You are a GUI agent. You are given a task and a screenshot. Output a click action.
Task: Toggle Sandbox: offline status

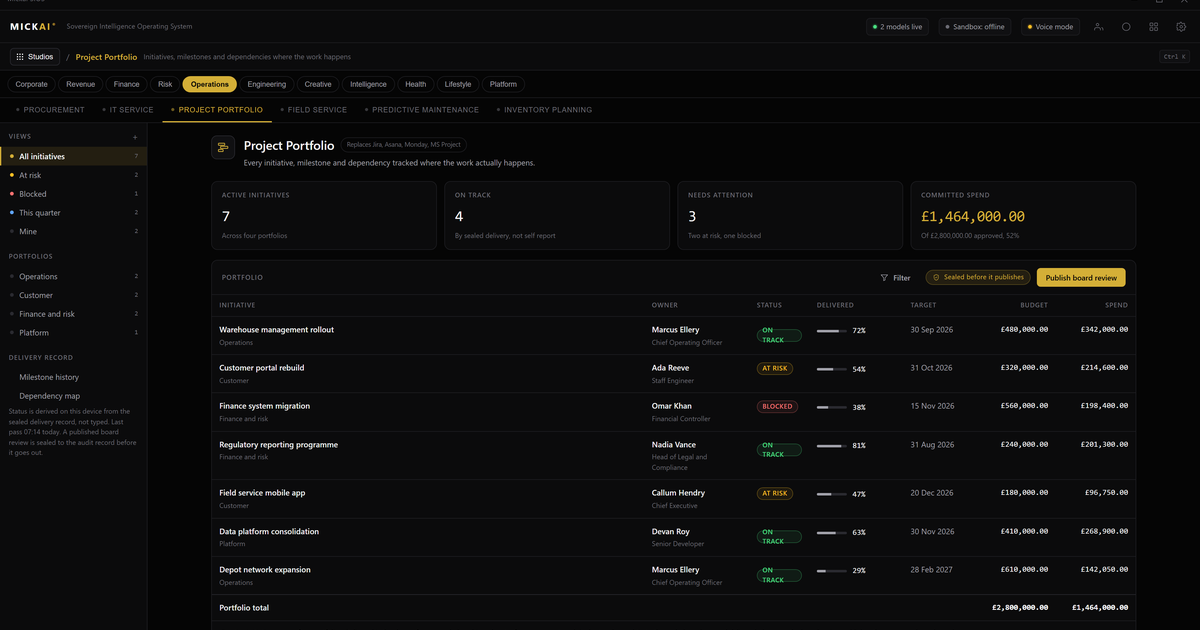[x=976, y=27]
